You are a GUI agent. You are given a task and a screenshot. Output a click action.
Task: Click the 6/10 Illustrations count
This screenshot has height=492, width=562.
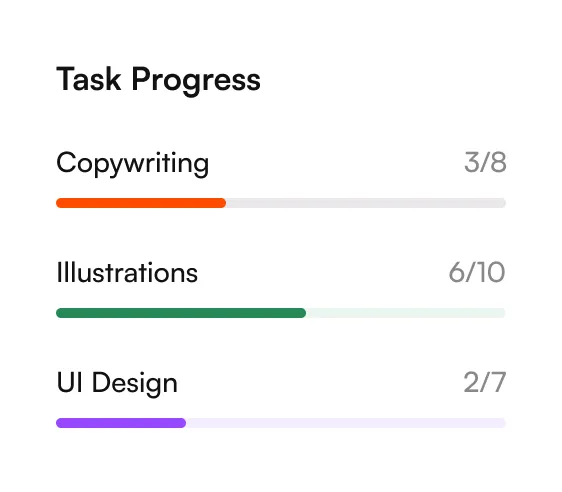point(477,272)
